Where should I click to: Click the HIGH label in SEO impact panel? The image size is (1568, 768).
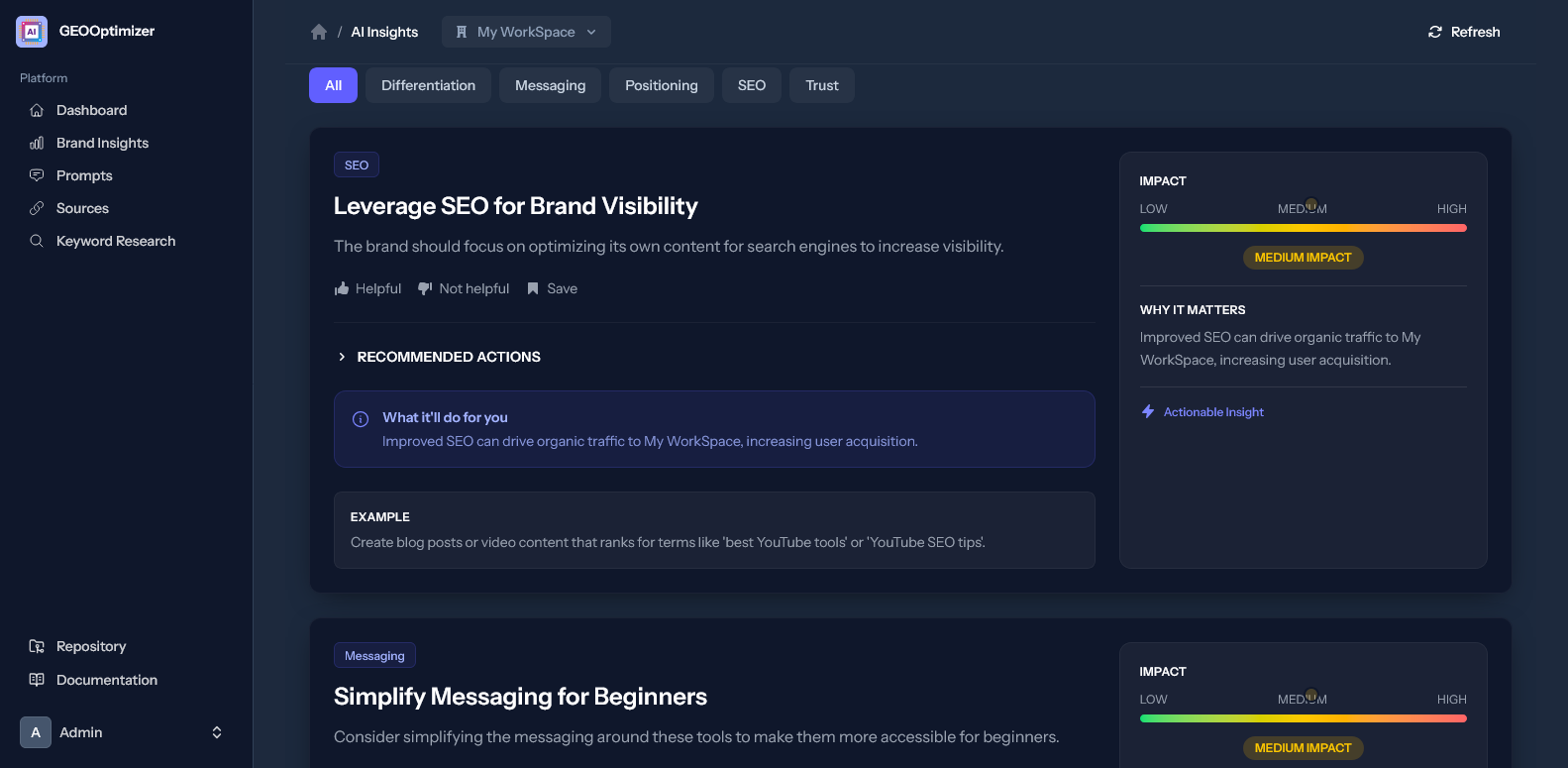point(1451,209)
